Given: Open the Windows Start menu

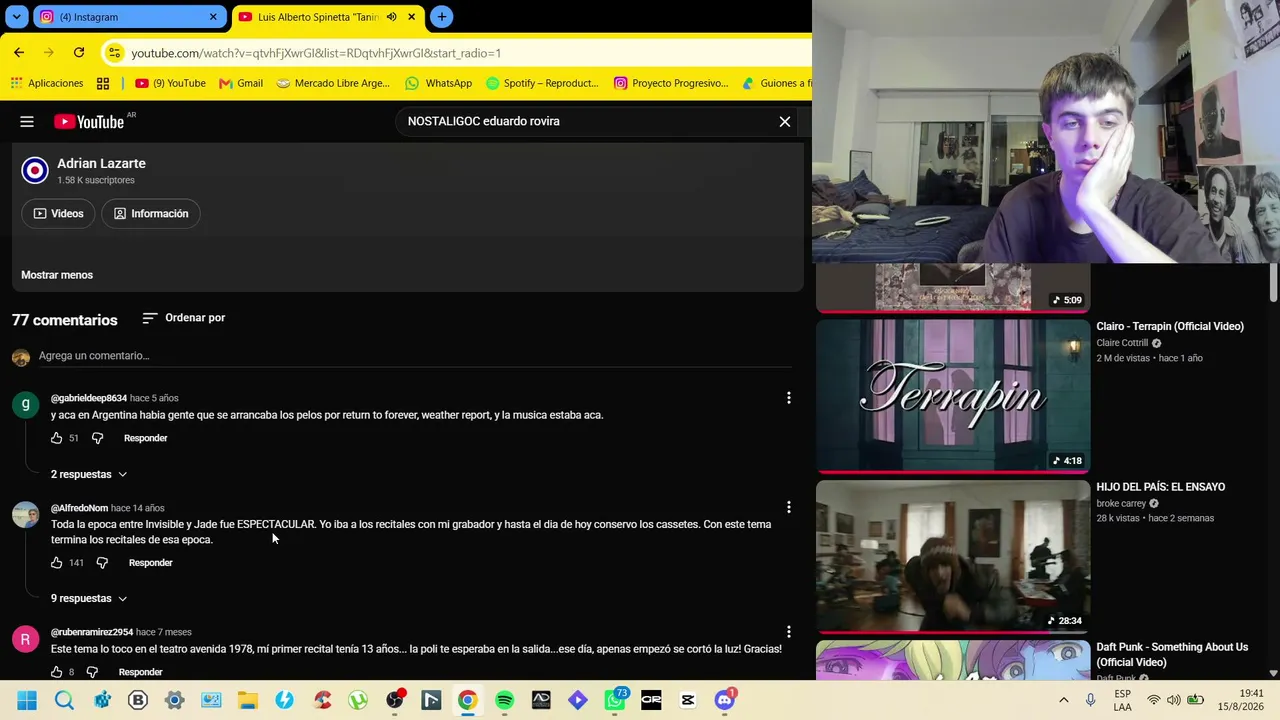Looking at the screenshot, I should coord(27,700).
